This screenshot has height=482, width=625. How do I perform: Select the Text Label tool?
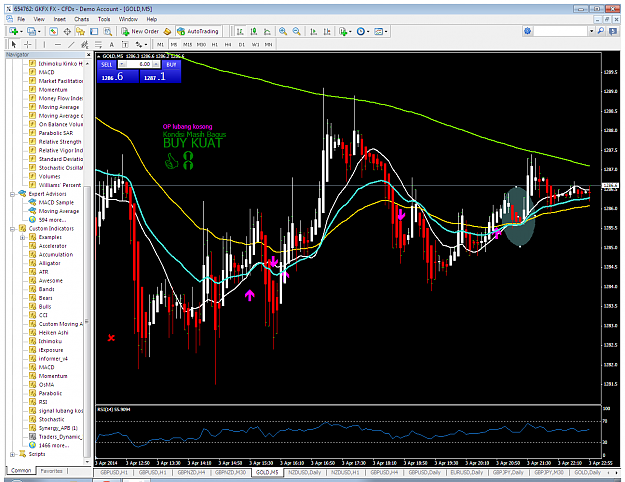[x=125, y=44]
